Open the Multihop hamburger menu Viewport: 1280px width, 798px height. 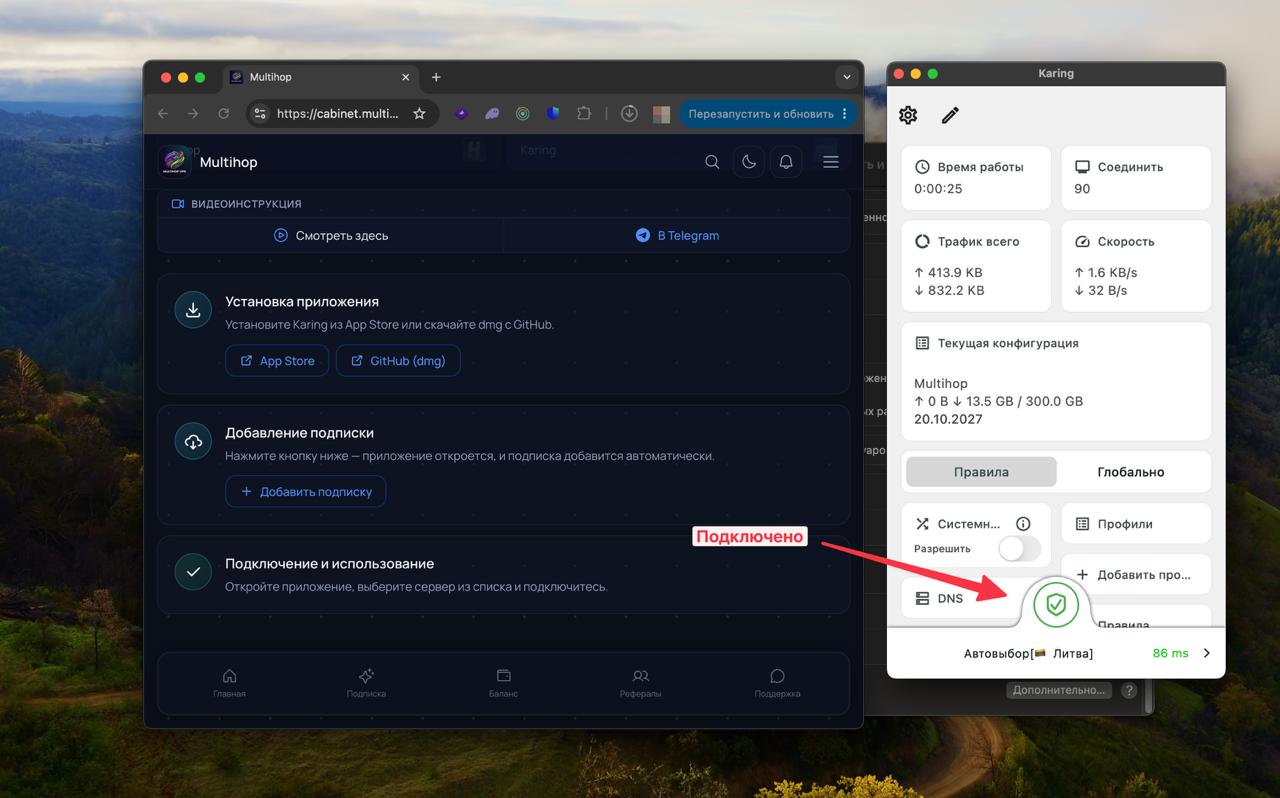[x=831, y=162]
